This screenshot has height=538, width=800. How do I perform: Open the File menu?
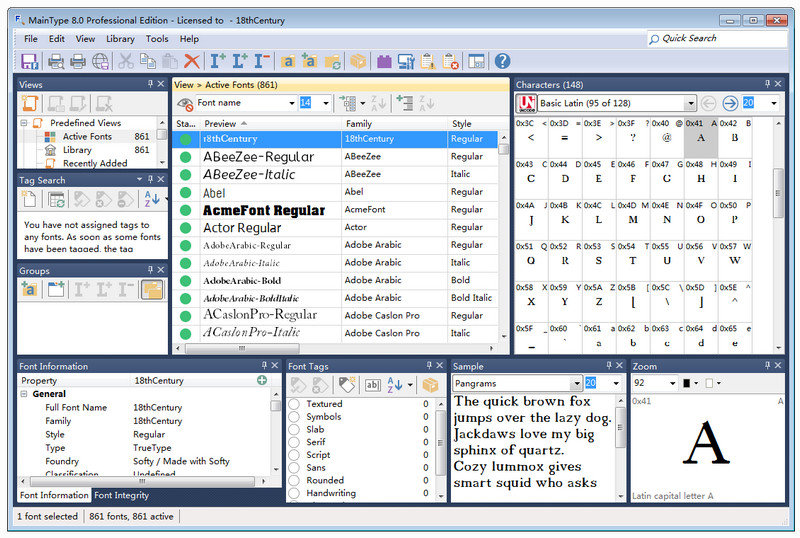[31, 39]
